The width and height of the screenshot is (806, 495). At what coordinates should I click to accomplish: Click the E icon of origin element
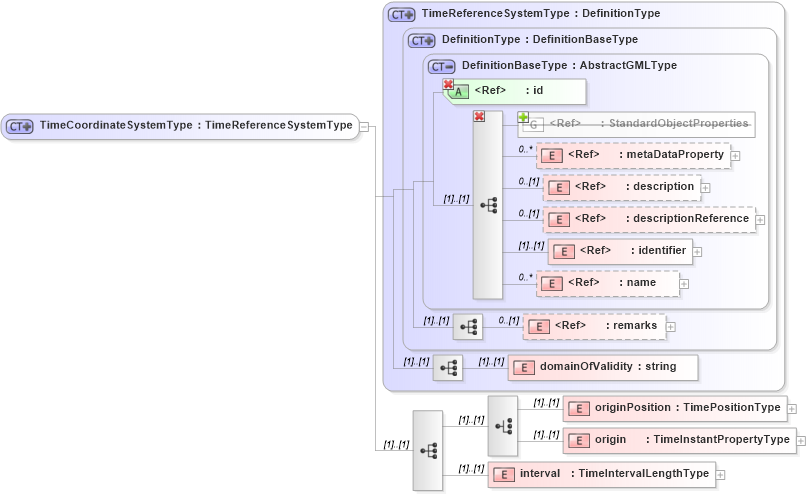tap(579, 441)
